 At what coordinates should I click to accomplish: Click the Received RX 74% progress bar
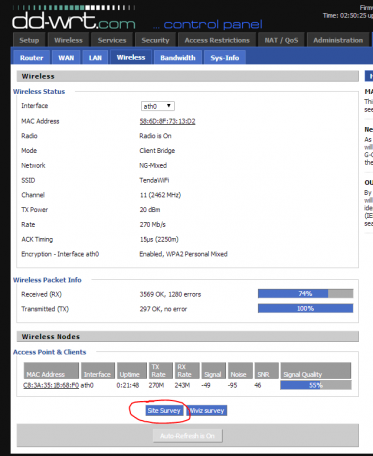(x=305, y=294)
